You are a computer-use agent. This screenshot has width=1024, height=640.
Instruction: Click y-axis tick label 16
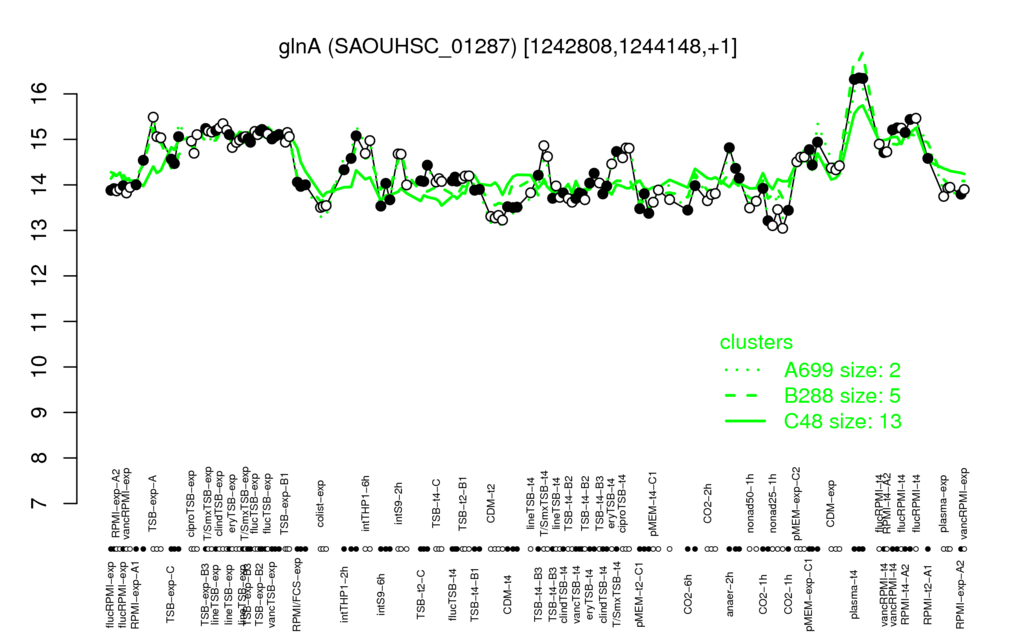(x=39, y=94)
